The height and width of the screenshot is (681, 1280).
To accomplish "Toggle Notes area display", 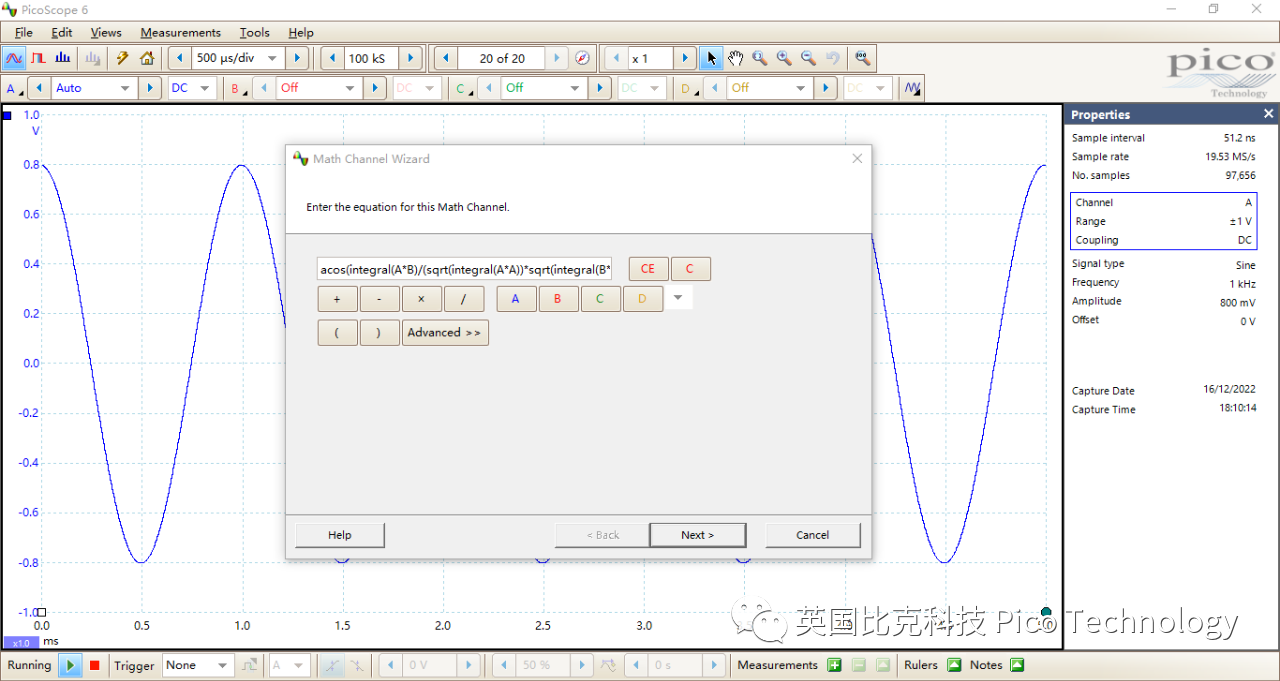I will pyautogui.click(x=1017, y=665).
